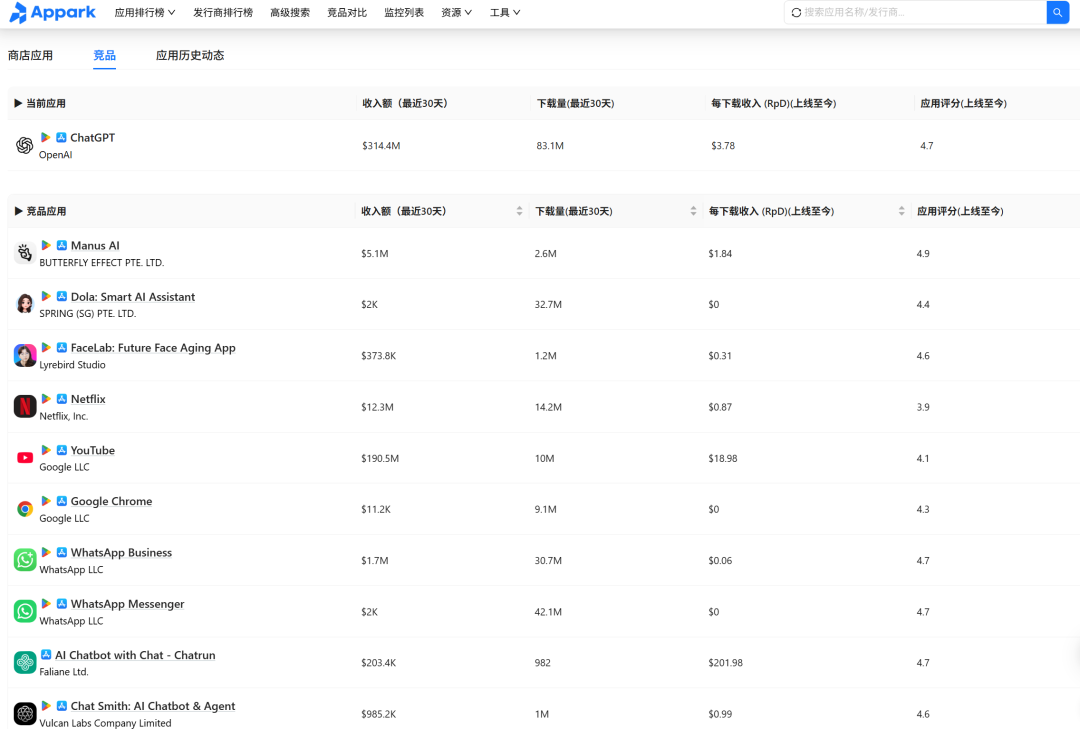Click publisher name OpenAI
Screen dimensions: 1080x729
[56, 155]
